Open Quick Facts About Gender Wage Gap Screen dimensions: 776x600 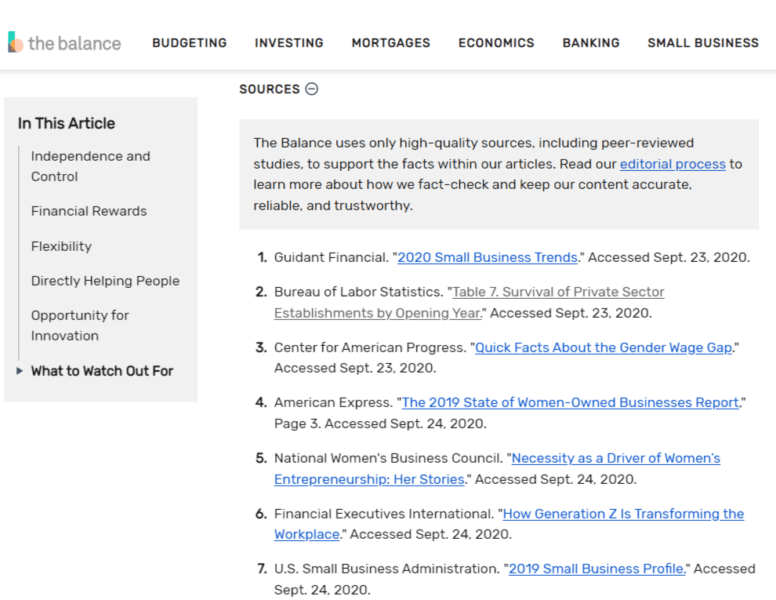point(604,347)
